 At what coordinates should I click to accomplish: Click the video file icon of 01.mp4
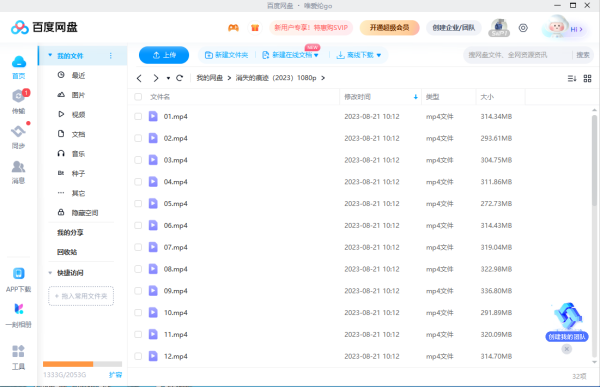point(153,116)
